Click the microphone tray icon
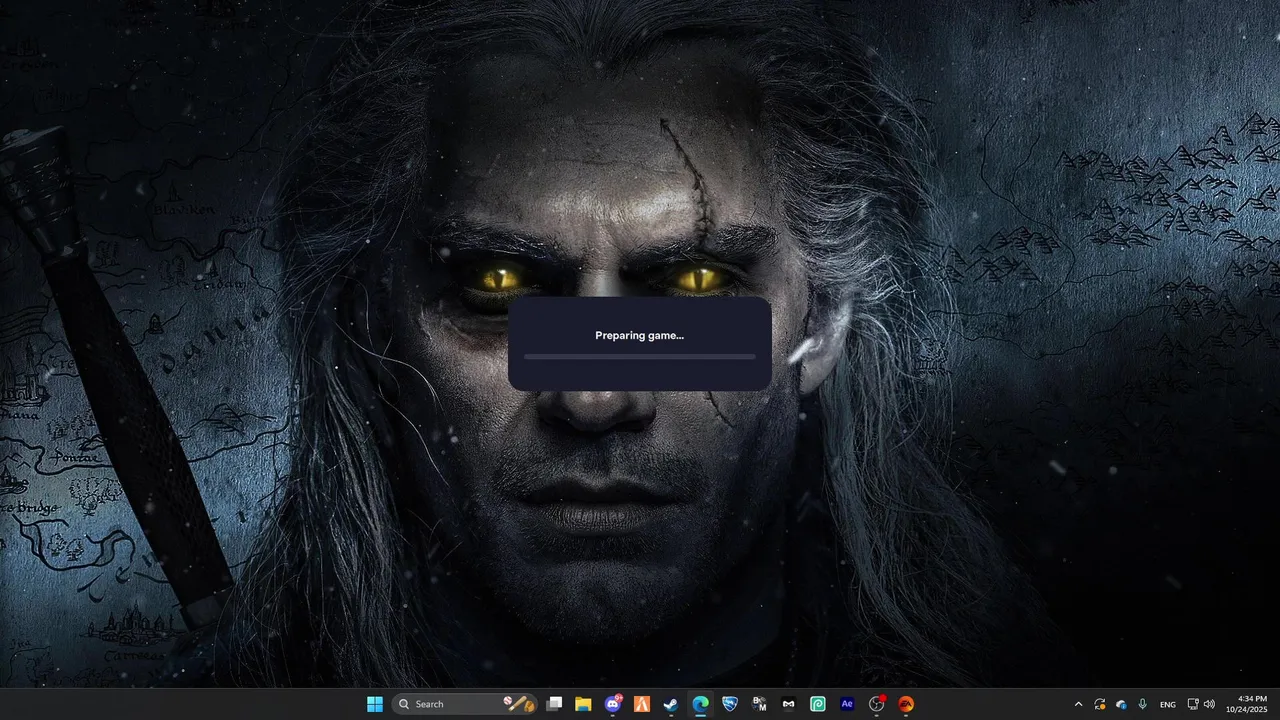The width and height of the screenshot is (1280, 720). click(1142, 704)
